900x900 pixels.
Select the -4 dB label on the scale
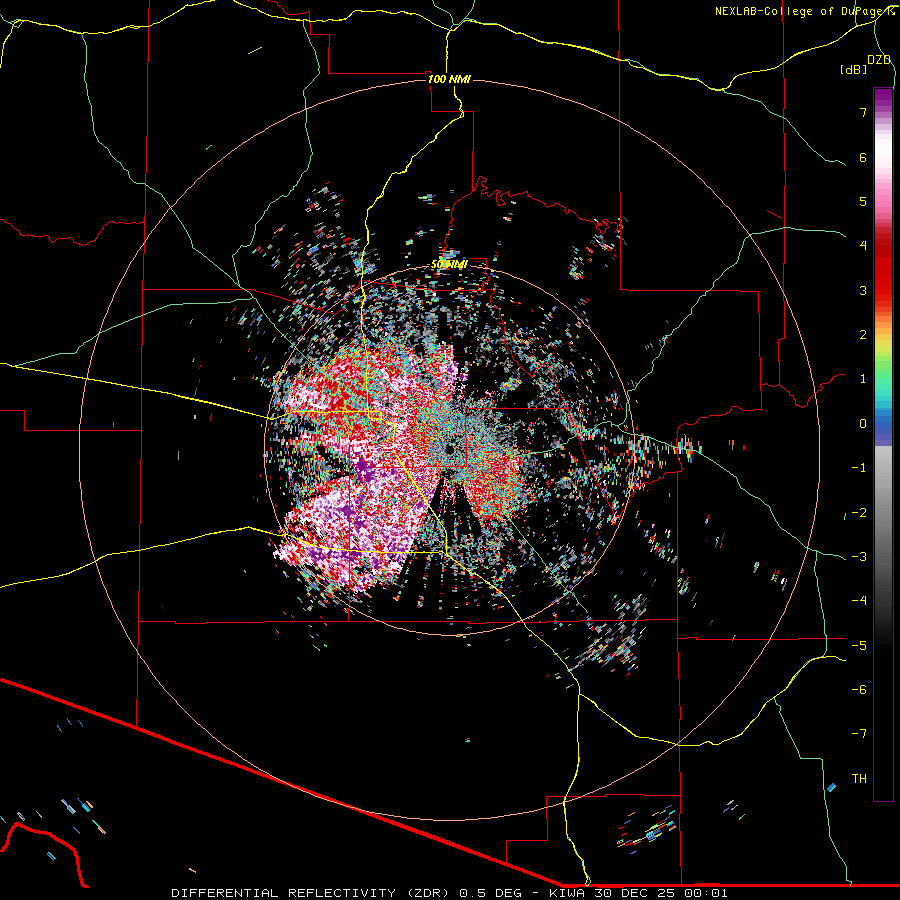click(859, 601)
